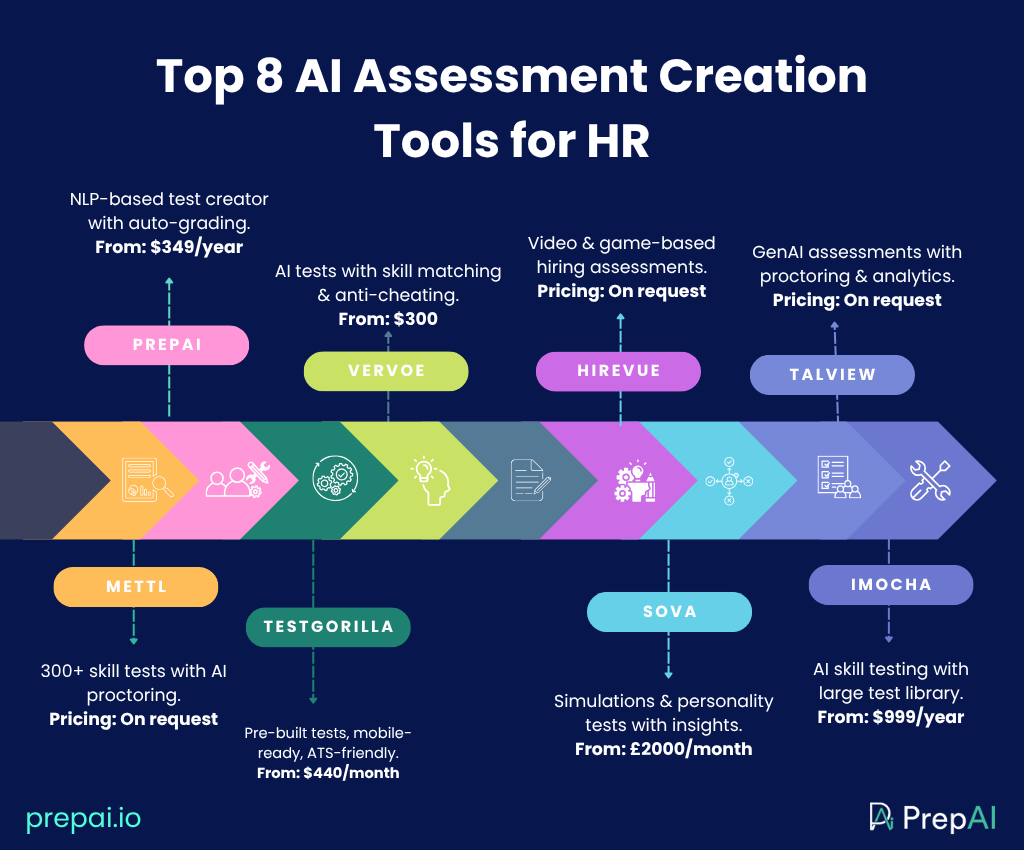Click the green TESTGORILLA label
This screenshot has width=1024, height=850.
[x=328, y=627]
